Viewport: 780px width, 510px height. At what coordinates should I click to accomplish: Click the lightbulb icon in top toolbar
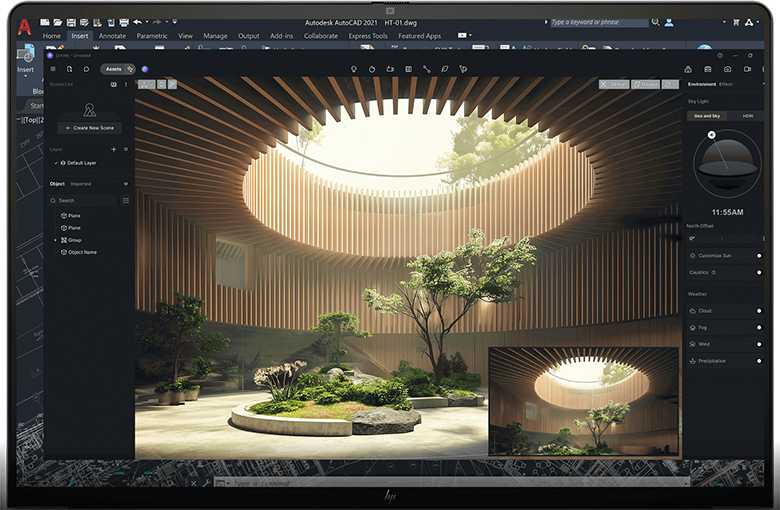[x=353, y=69]
